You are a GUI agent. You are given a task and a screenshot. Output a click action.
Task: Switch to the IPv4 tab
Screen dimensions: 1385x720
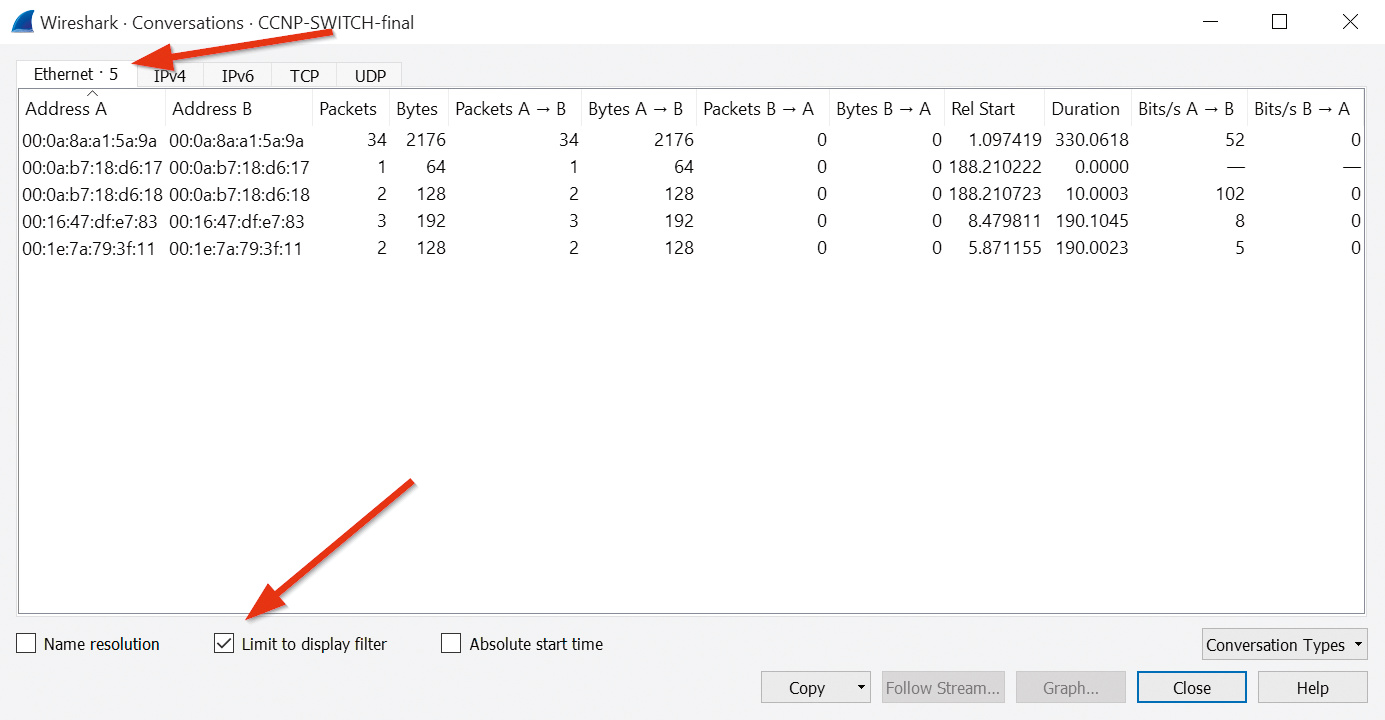[171, 76]
